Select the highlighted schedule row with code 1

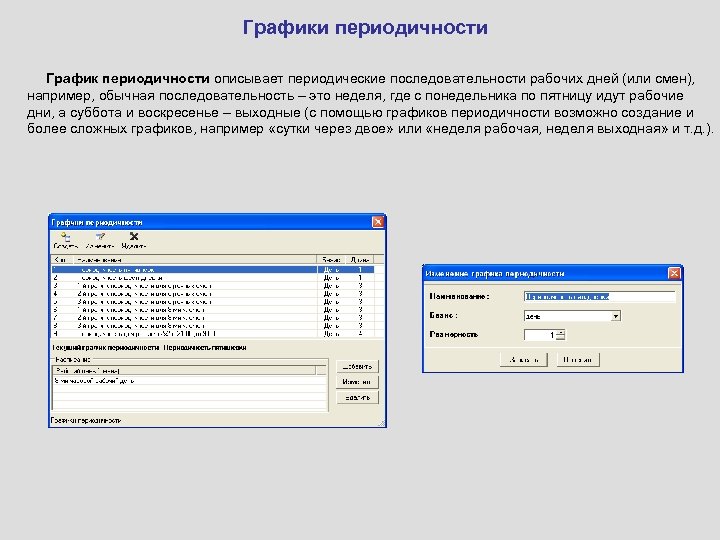[x=213, y=270]
